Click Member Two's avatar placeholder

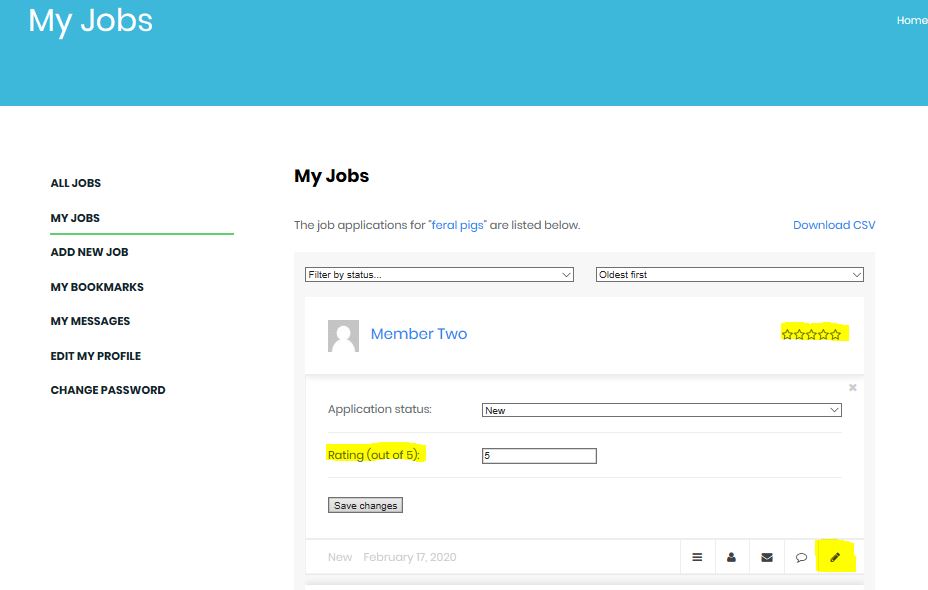point(343,336)
